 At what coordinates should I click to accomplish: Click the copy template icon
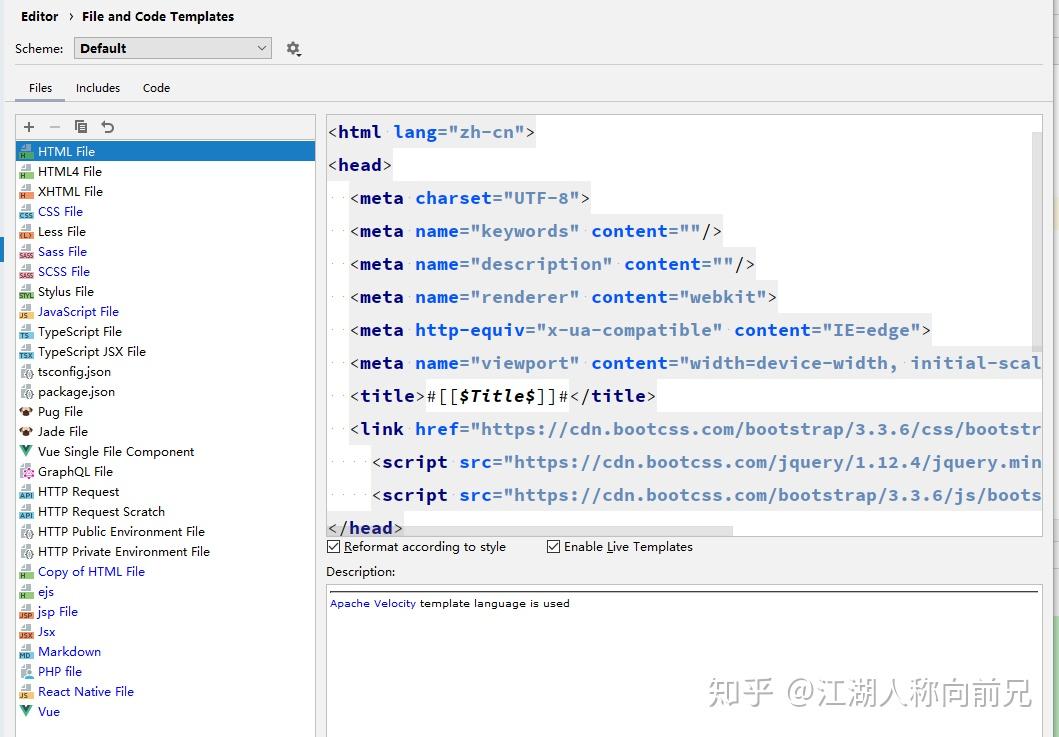click(81, 127)
